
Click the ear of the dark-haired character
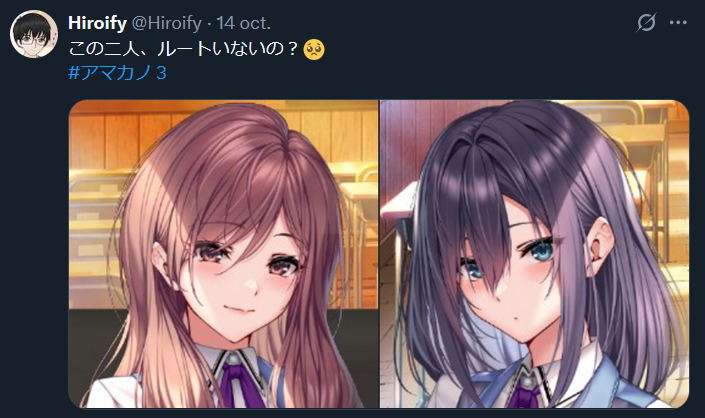600,243
